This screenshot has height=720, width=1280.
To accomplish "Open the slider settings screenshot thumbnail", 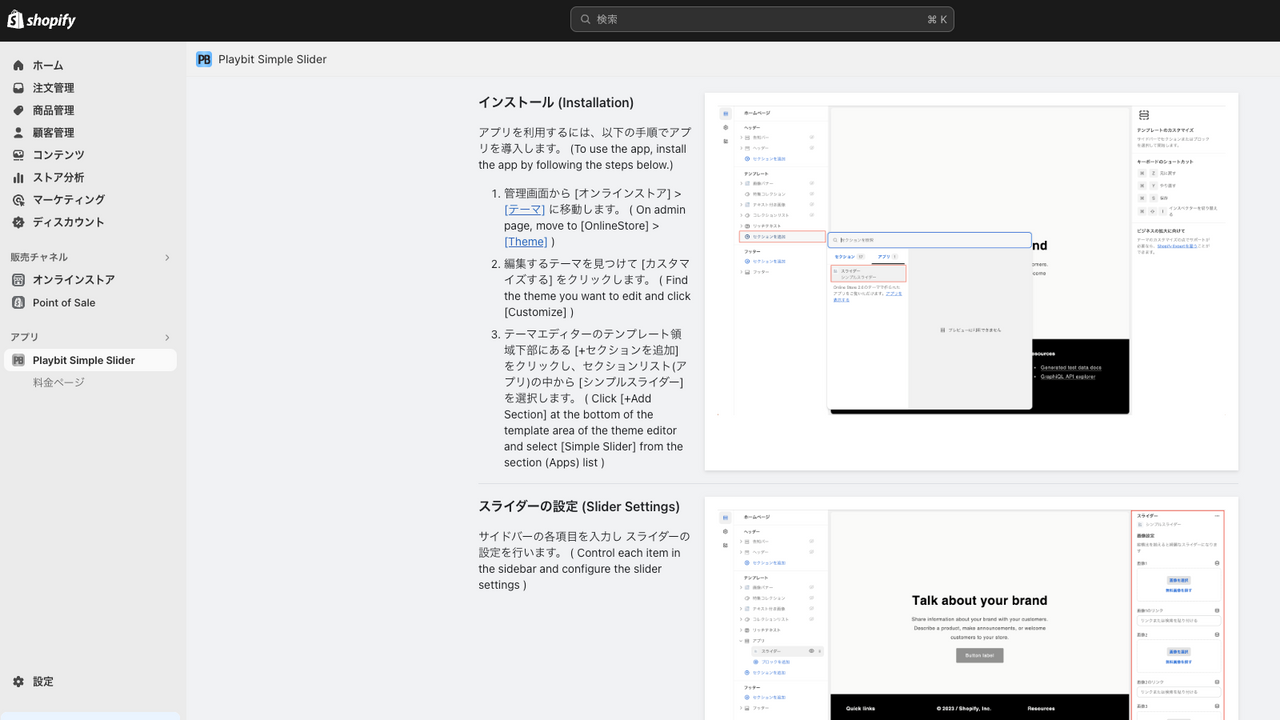I will (x=971, y=608).
